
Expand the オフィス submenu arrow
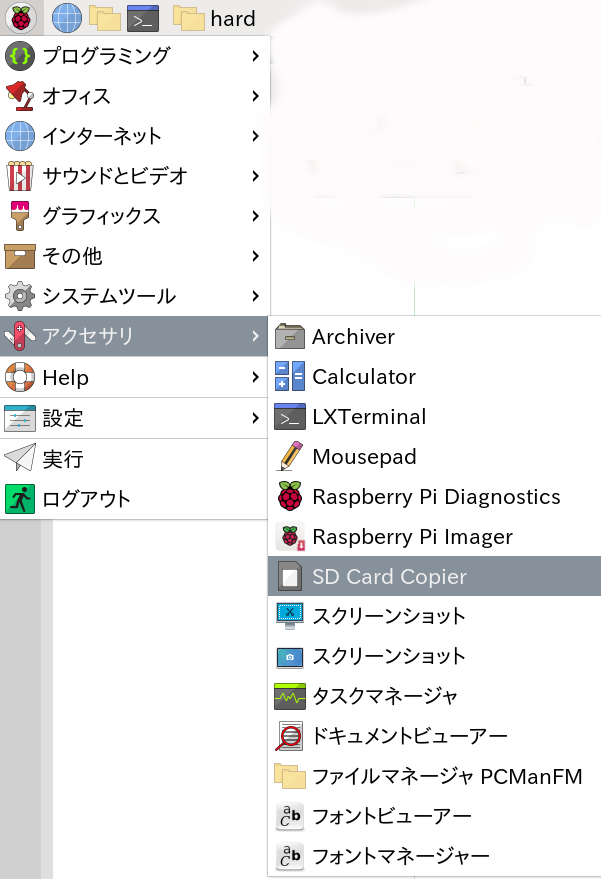click(x=256, y=96)
